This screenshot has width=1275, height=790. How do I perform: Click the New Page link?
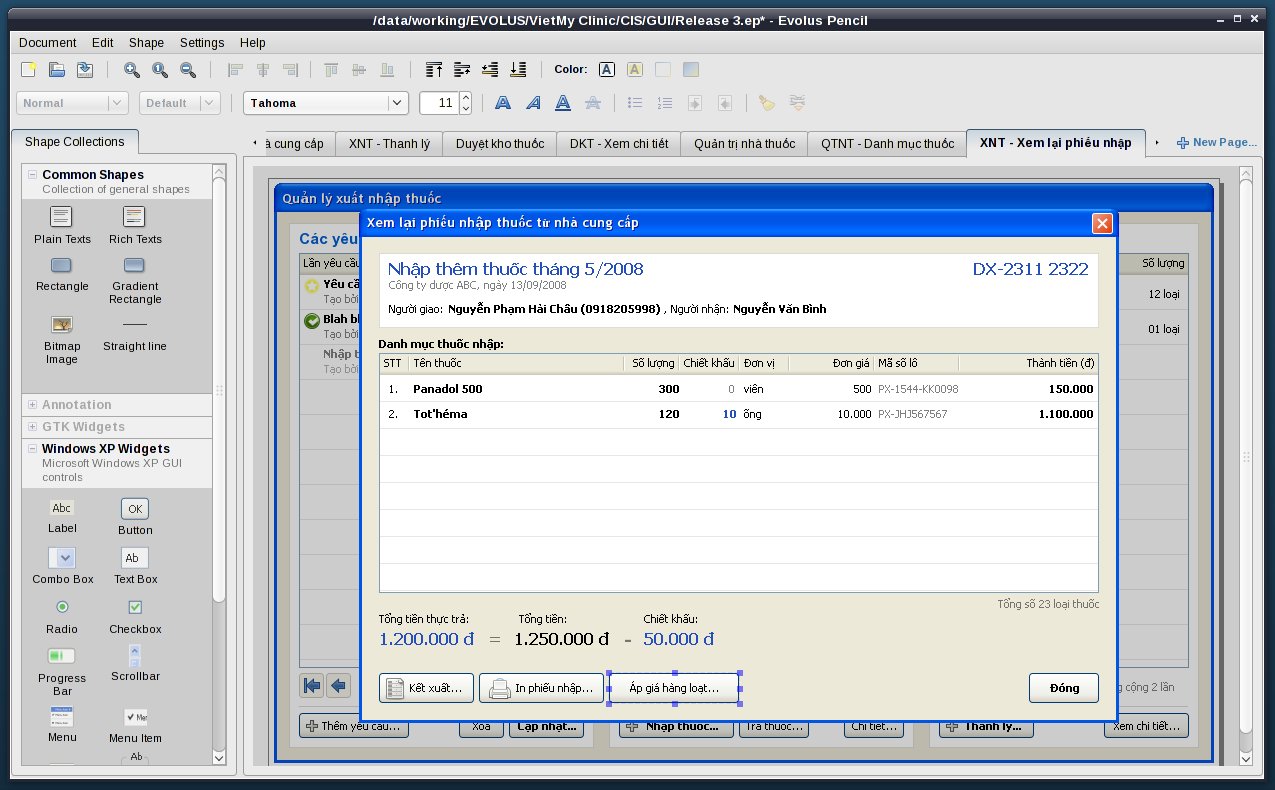(1216, 143)
